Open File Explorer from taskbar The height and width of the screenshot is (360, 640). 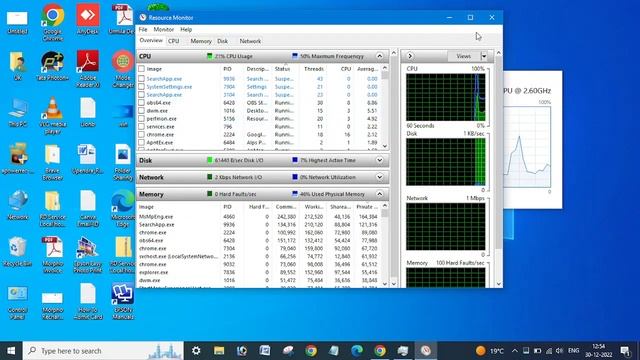tap(219, 351)
